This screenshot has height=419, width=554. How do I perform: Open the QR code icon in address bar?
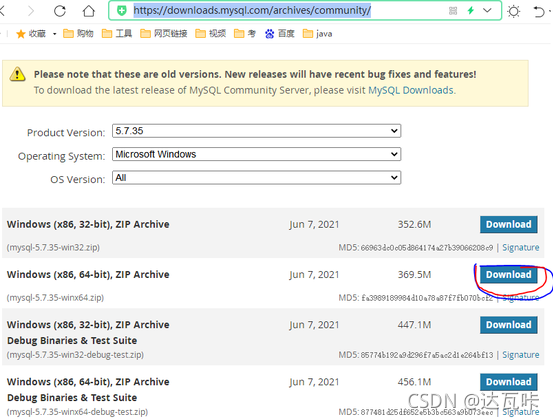click(x=453, y=11)
